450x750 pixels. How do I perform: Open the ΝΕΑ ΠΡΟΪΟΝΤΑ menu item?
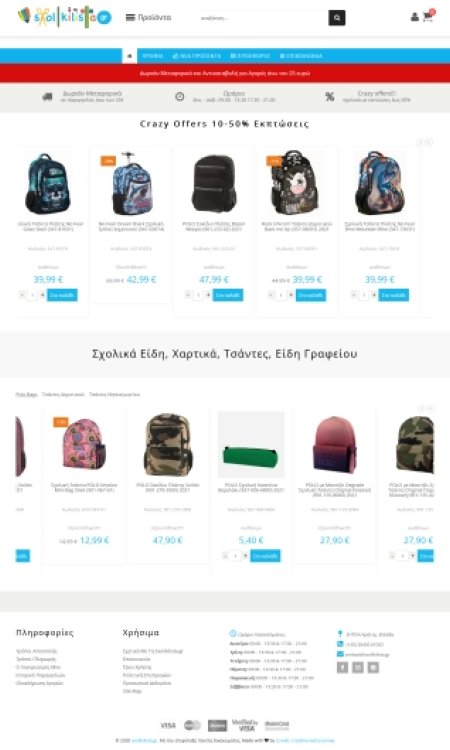[197, 56]
